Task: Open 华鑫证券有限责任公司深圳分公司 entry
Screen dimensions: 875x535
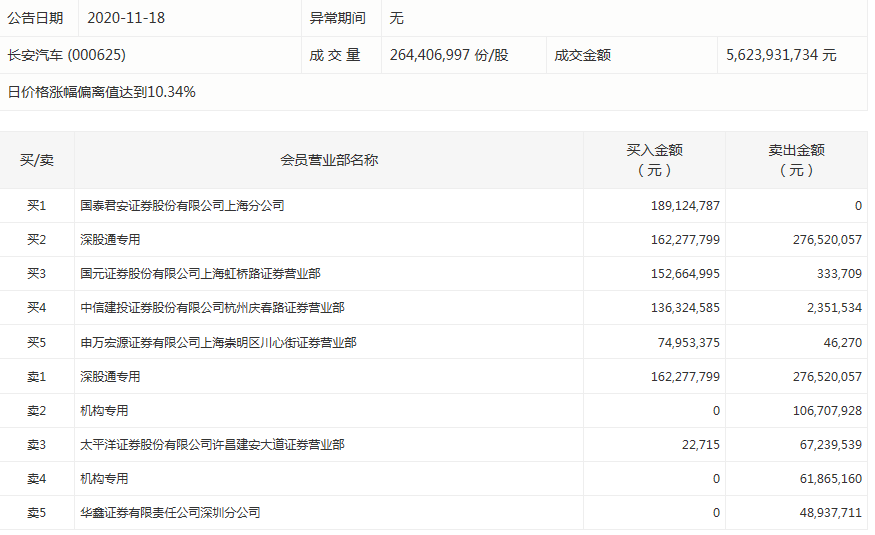Action: point(170,513)
